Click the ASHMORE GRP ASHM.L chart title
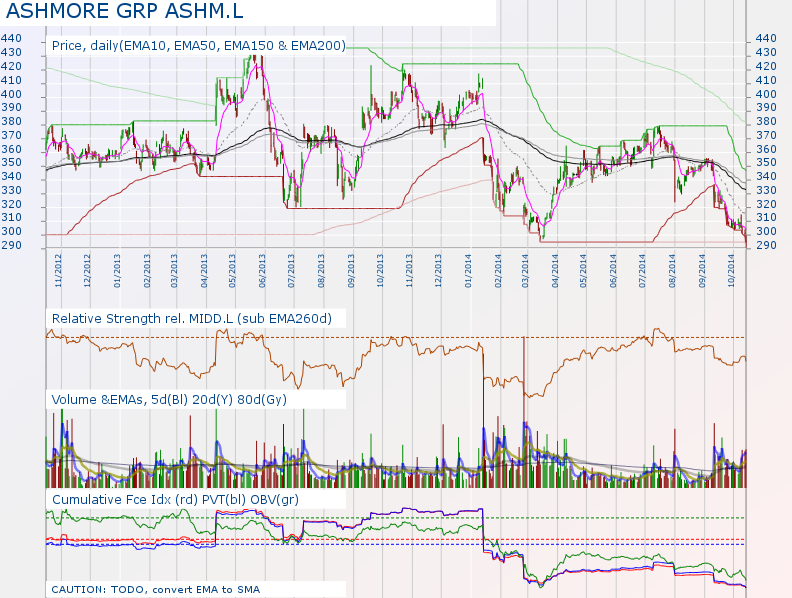The height and width of the screenshot is (598, 792). tap(124, 11)
